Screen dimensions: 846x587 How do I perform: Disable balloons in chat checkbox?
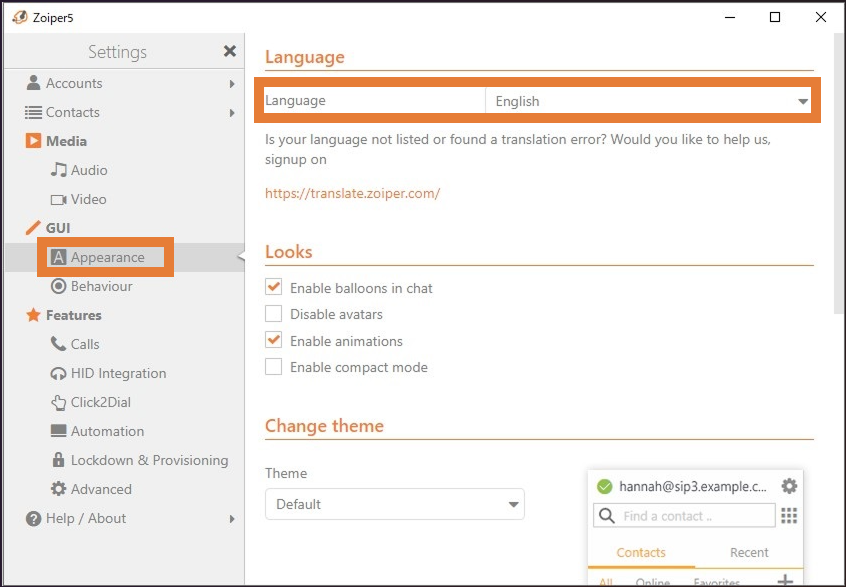tap(274, 288)
